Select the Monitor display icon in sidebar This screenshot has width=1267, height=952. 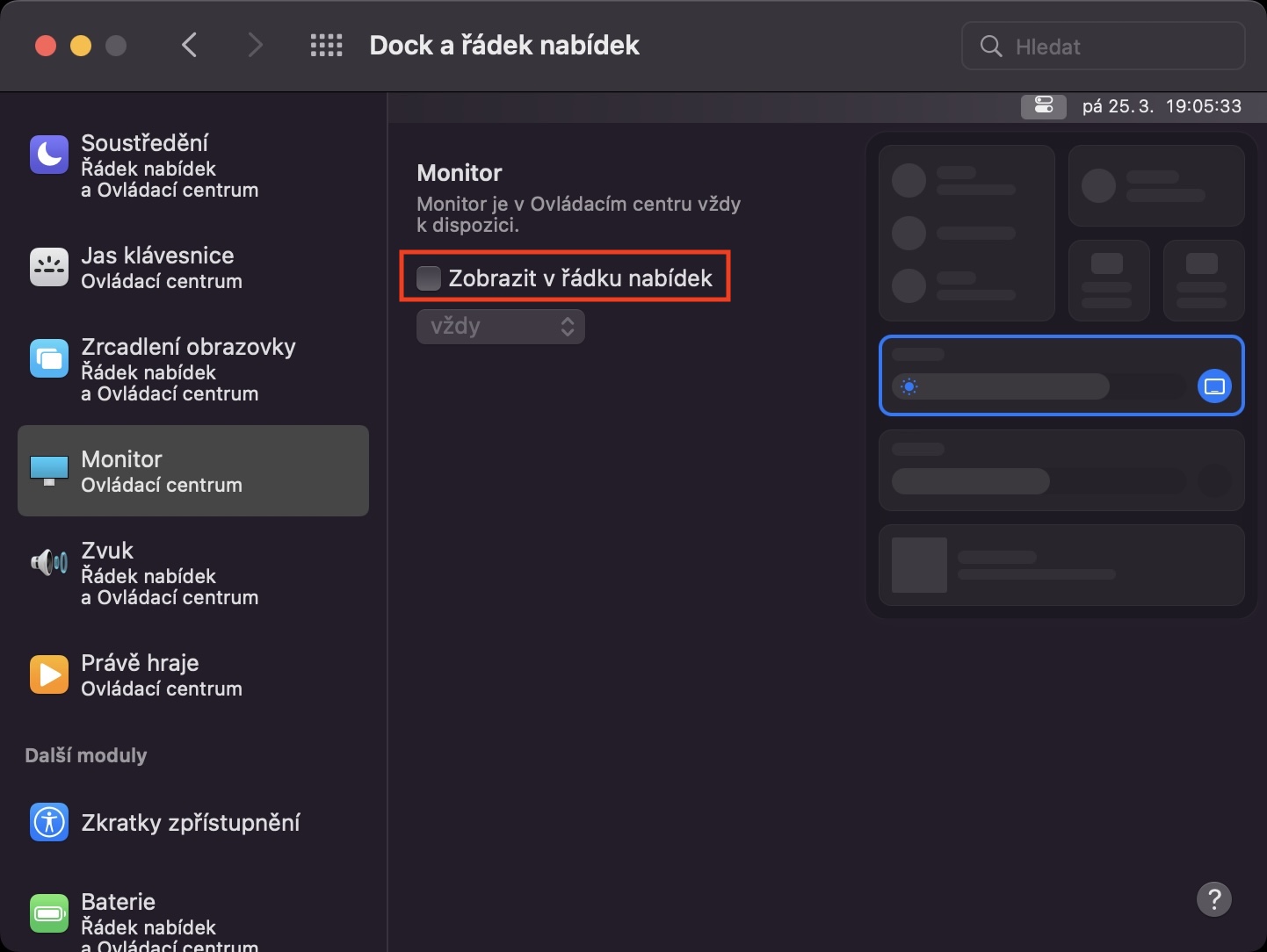click(x=48, y=471)
